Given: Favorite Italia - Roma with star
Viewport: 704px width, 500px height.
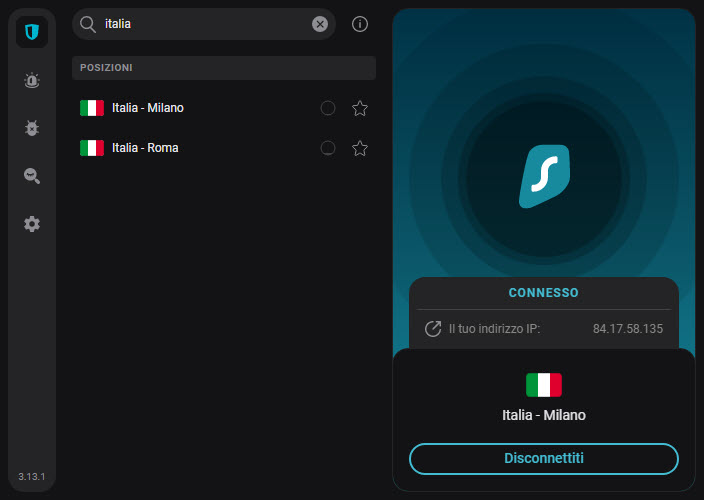Looking at the screenshot, I should (360, 148).
